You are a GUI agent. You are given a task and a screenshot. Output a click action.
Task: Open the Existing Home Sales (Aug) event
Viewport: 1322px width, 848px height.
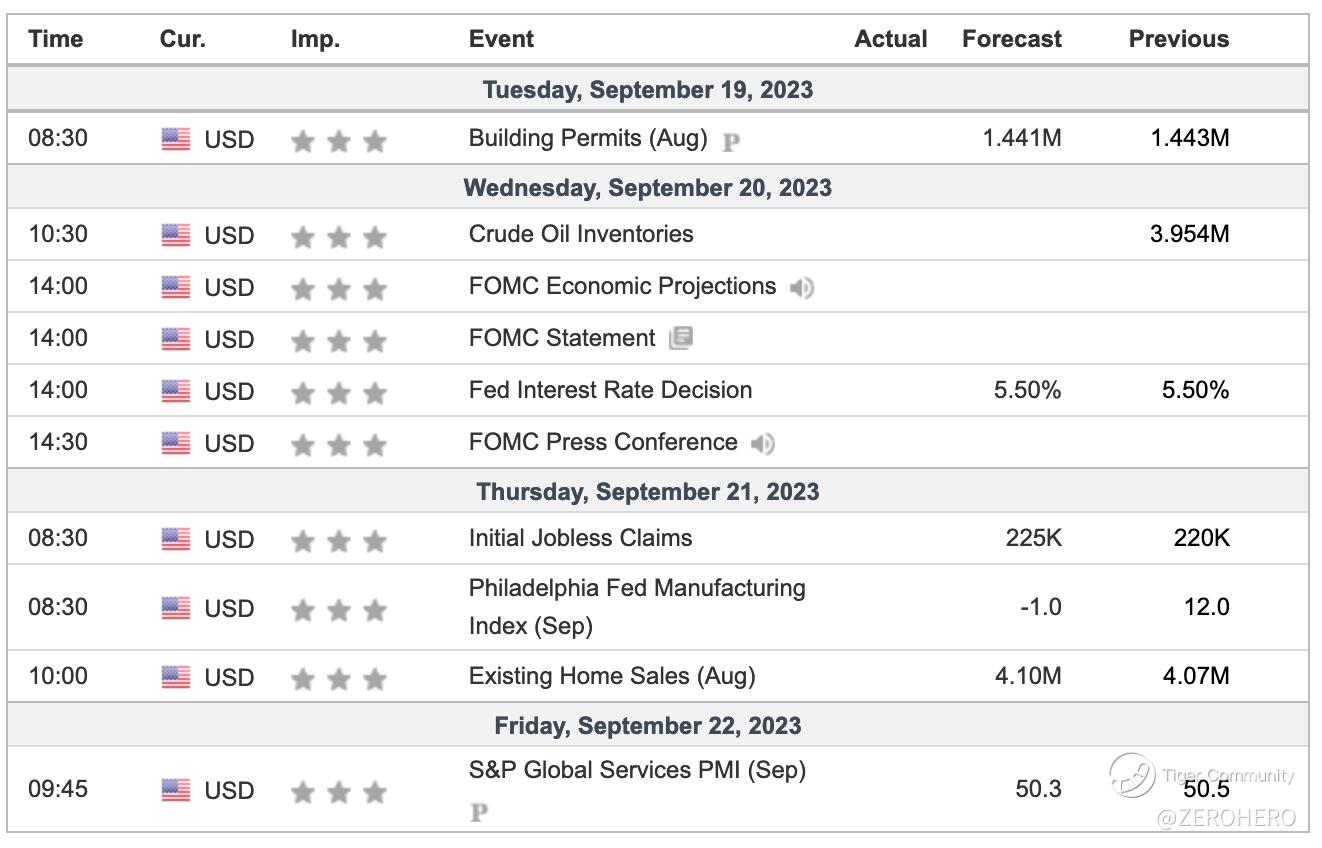[612, 676]
